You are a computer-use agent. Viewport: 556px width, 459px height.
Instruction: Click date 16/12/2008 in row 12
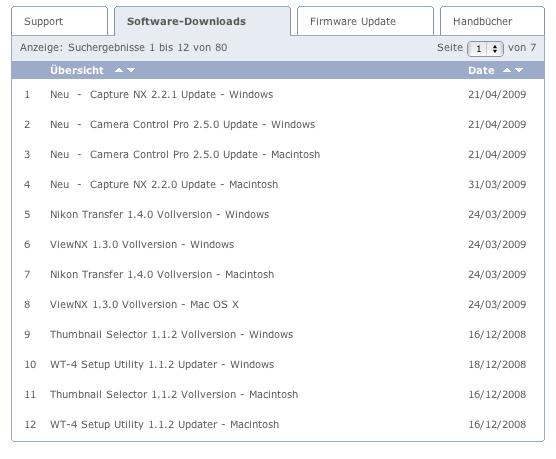(x=497, y=424)
